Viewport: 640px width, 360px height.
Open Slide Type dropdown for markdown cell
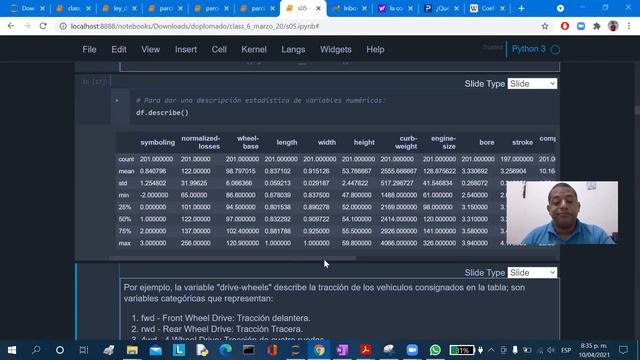click(532, 273)
